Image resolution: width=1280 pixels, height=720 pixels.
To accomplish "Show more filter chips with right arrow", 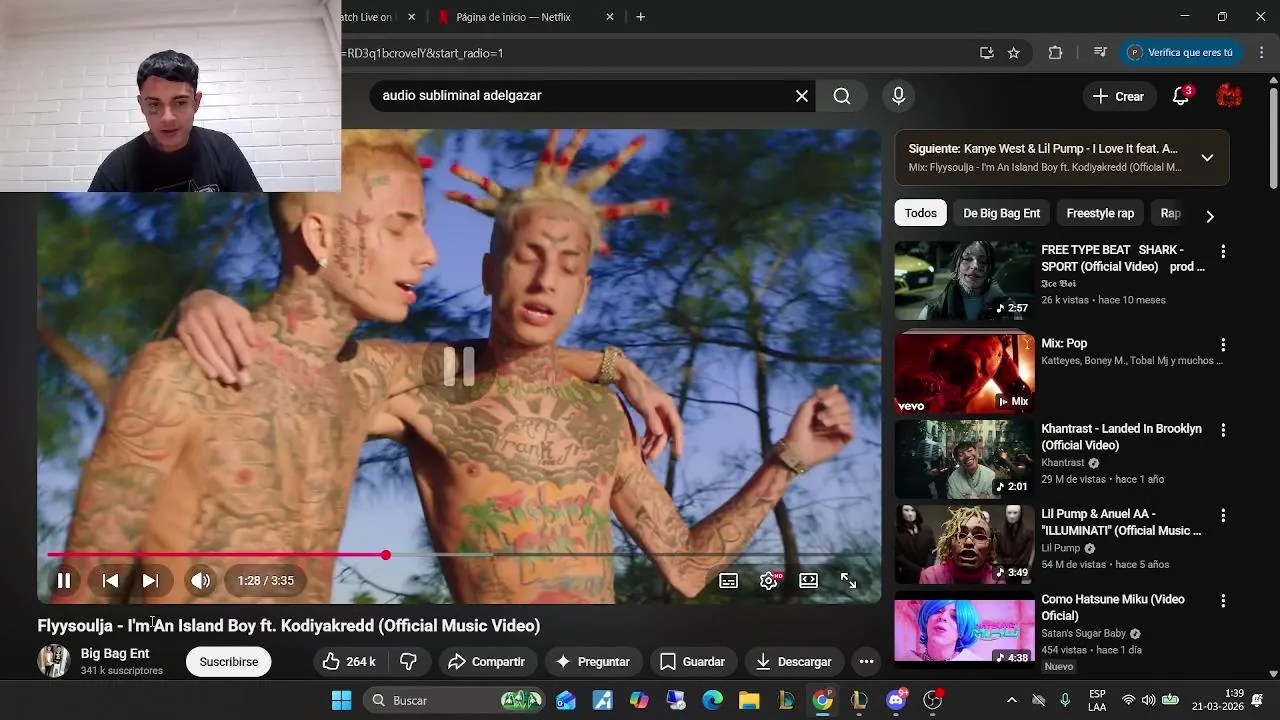I will coord(1210,216).
